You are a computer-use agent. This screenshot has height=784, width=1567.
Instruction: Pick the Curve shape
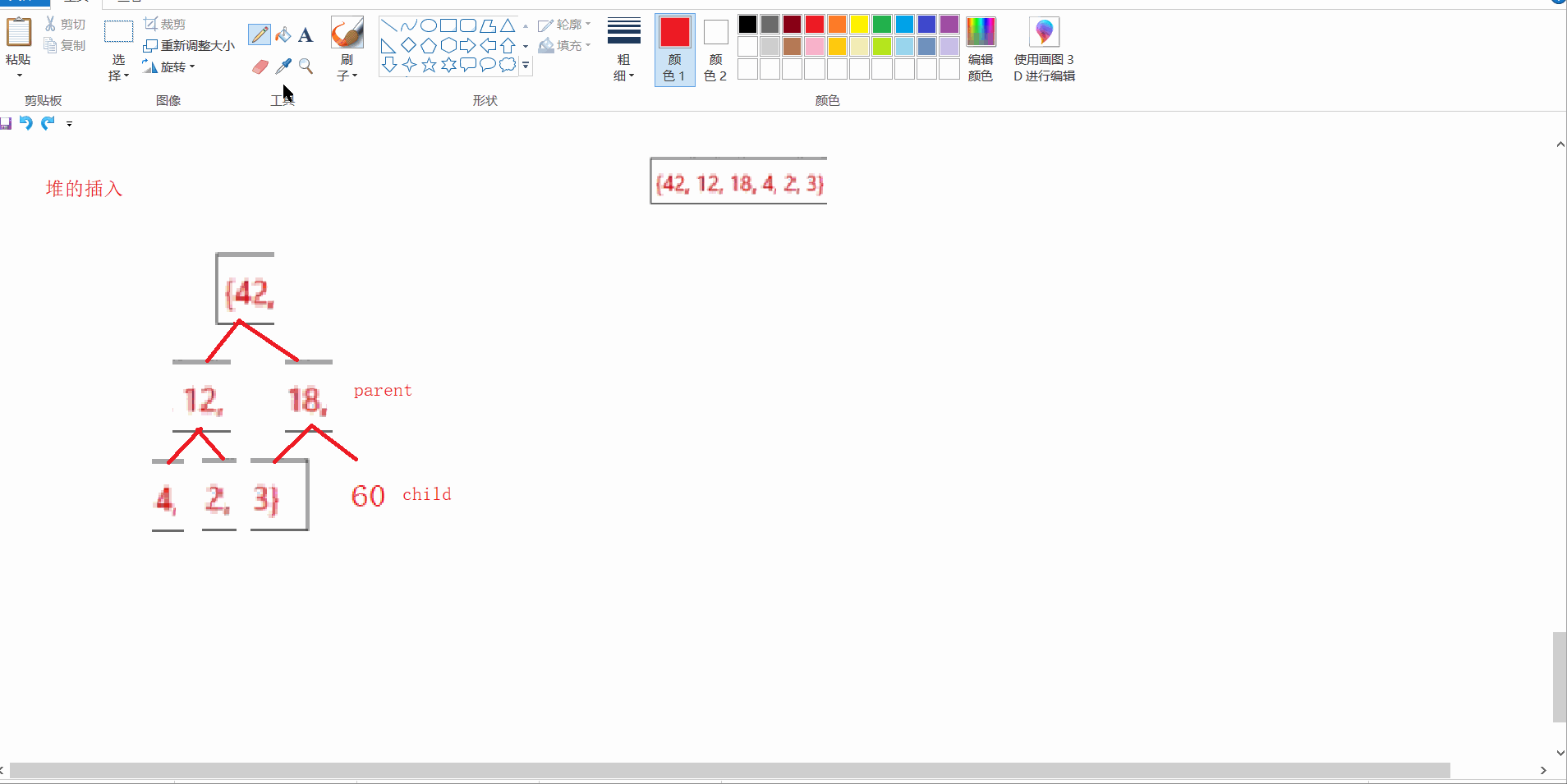click(x=409, y=25)
